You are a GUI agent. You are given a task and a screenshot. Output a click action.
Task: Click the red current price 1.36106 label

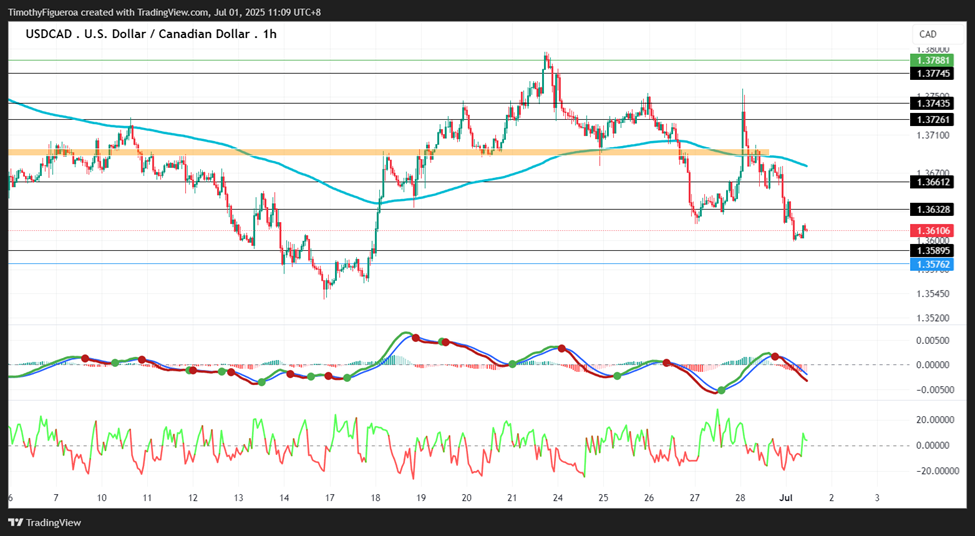click(931, 231)
